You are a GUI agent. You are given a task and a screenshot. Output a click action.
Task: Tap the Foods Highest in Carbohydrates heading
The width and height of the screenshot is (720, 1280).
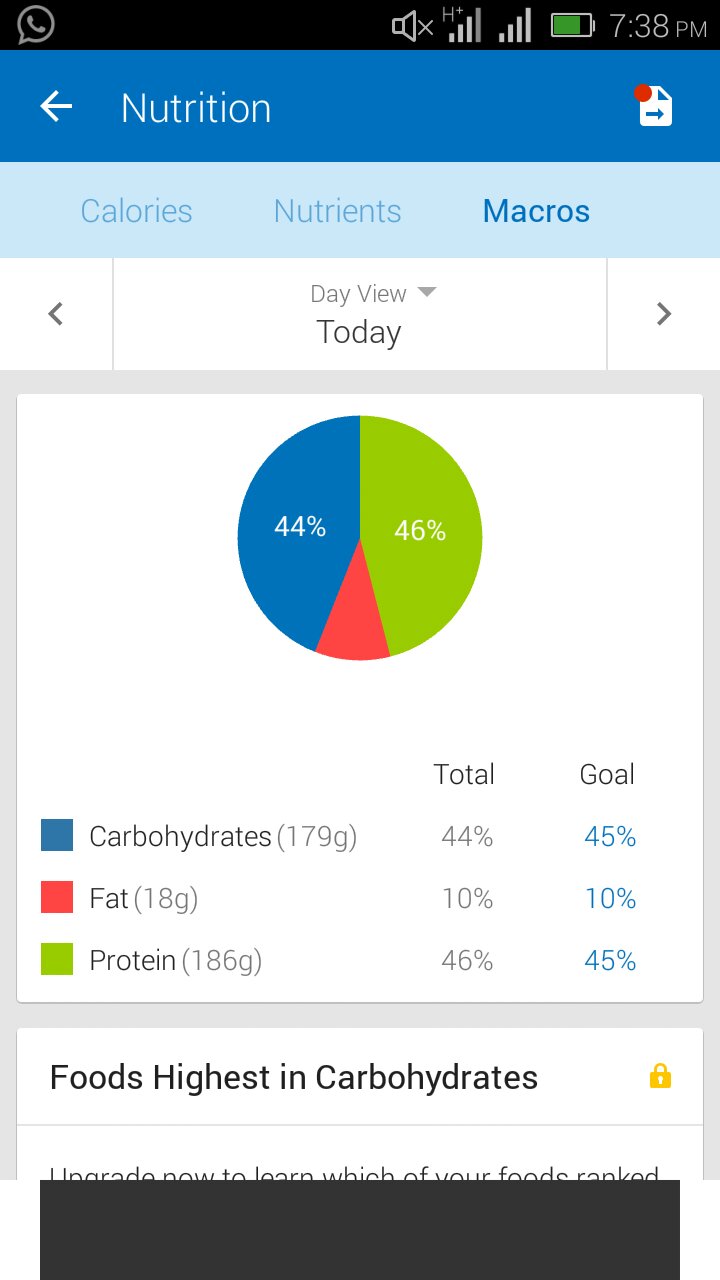[x=294, y=1077]
